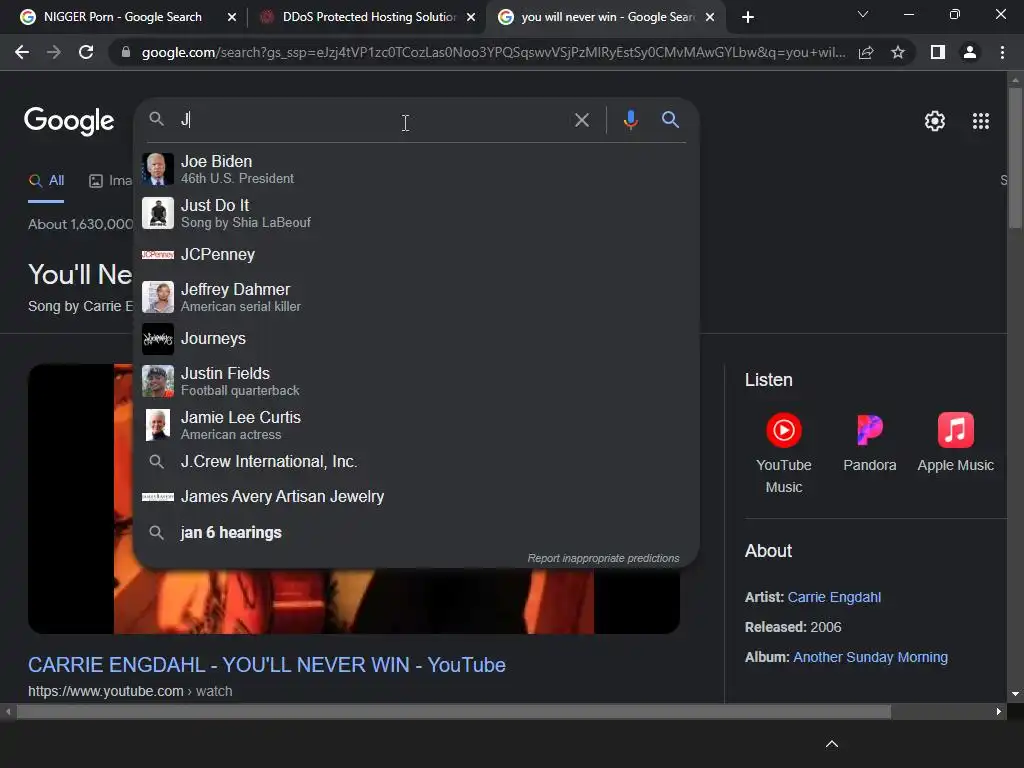Select the Images results tab
The width and height of the screenshot is (1024, 768).
111,181
